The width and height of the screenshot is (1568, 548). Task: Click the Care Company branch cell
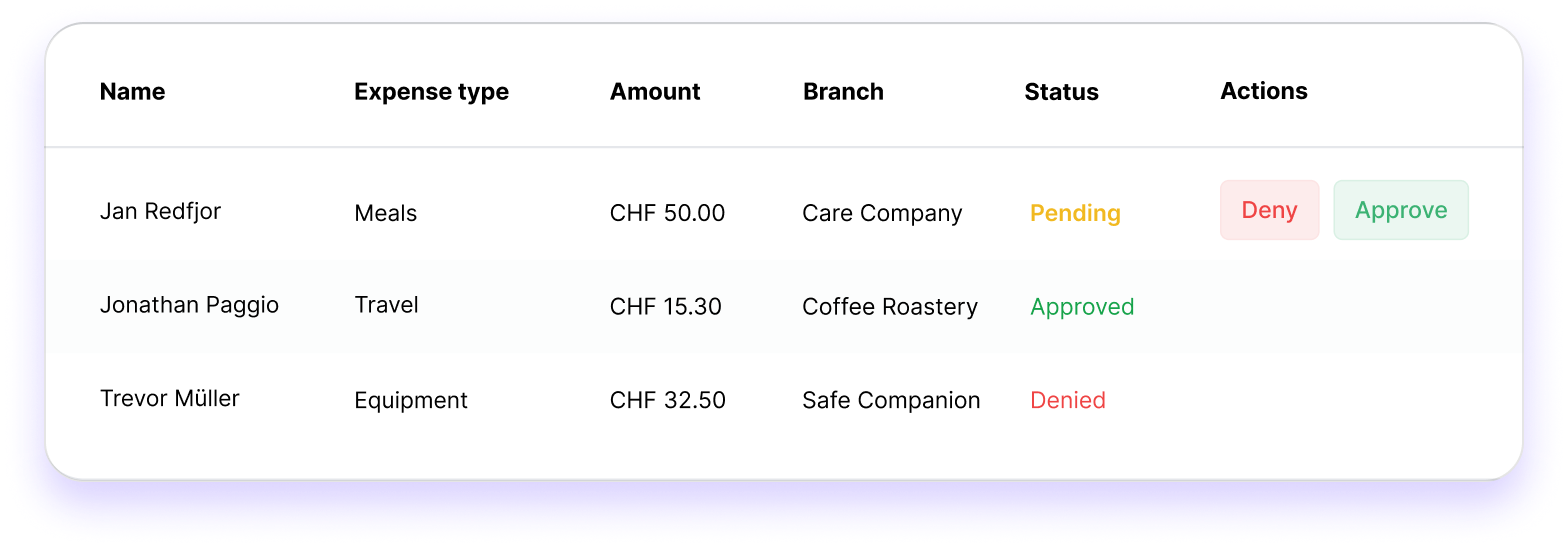pyautogui.click(x=882, y=213)
